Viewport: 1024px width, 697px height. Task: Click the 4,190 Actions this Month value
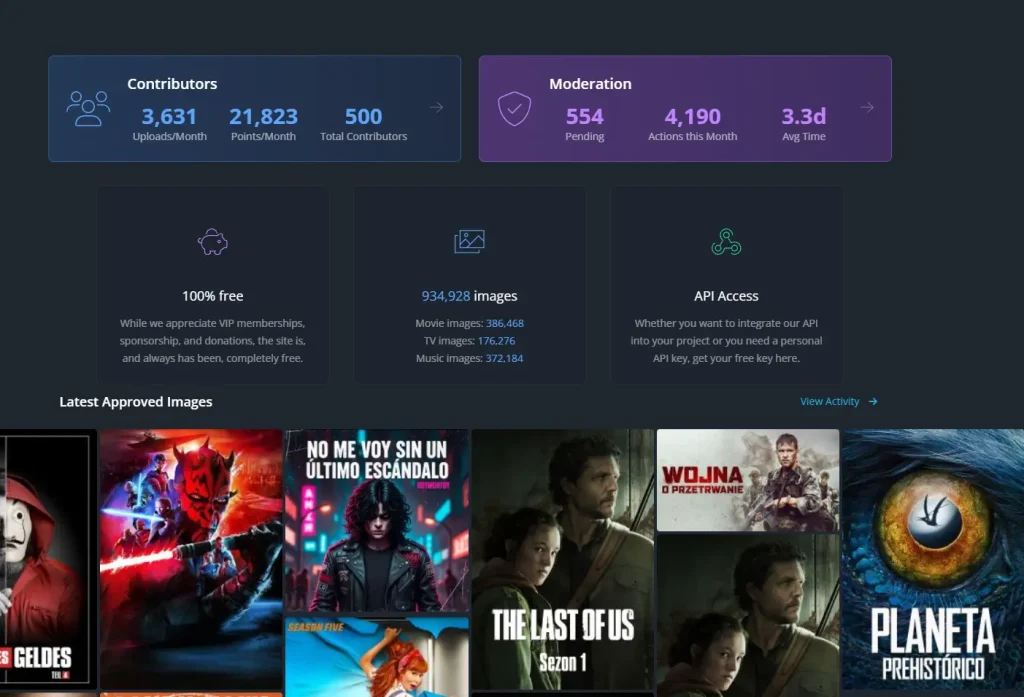[x=692, y=116]
